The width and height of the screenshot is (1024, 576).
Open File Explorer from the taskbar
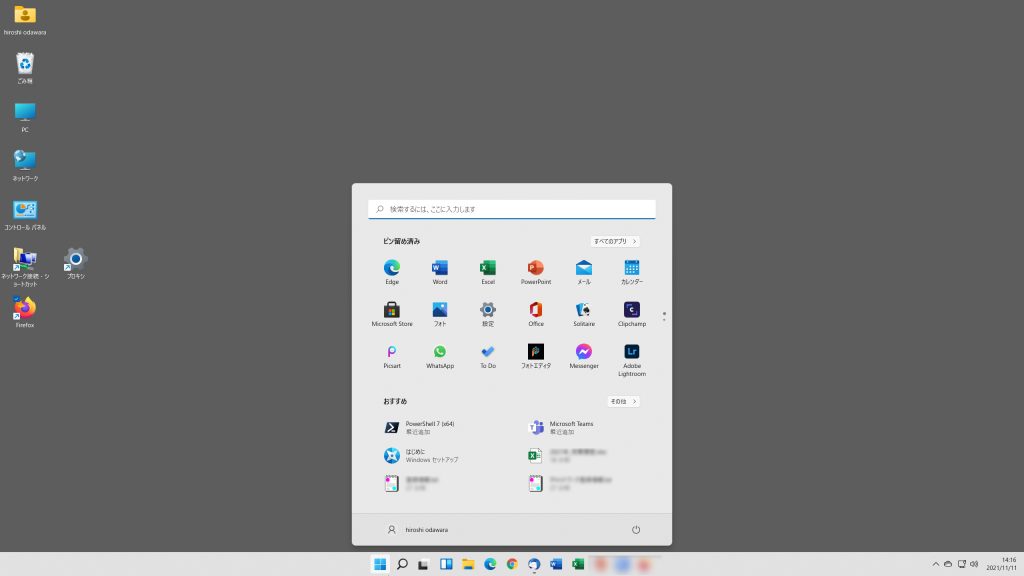click(x=467, y=564)
